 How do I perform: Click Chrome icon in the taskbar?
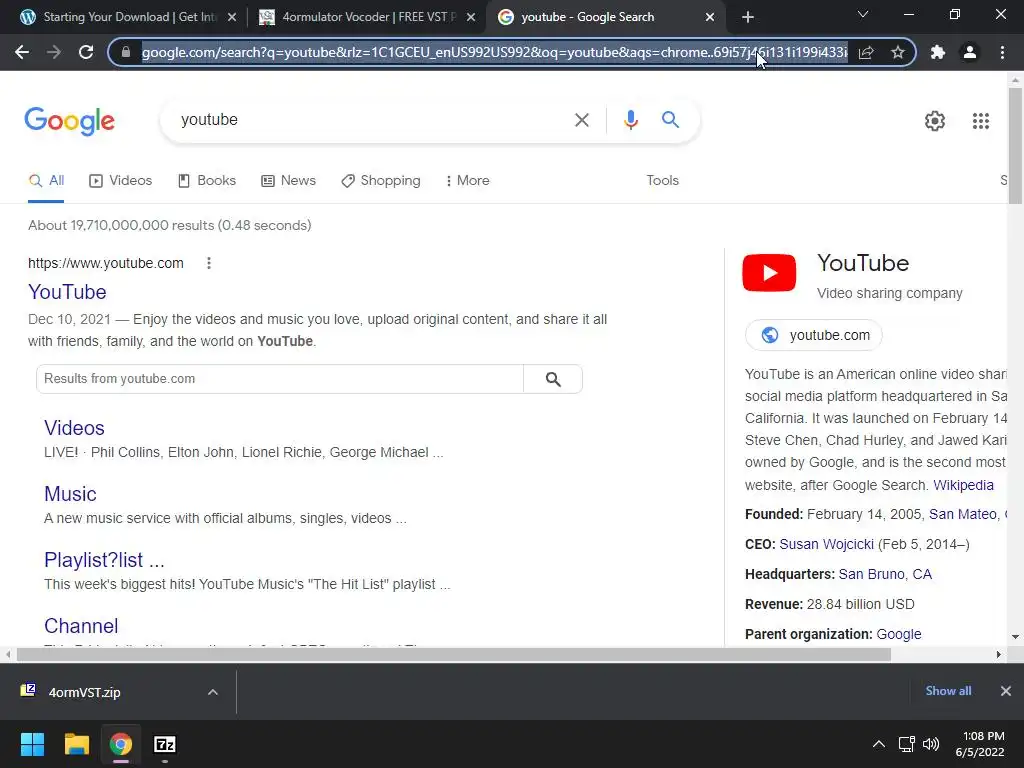[121, 744]
